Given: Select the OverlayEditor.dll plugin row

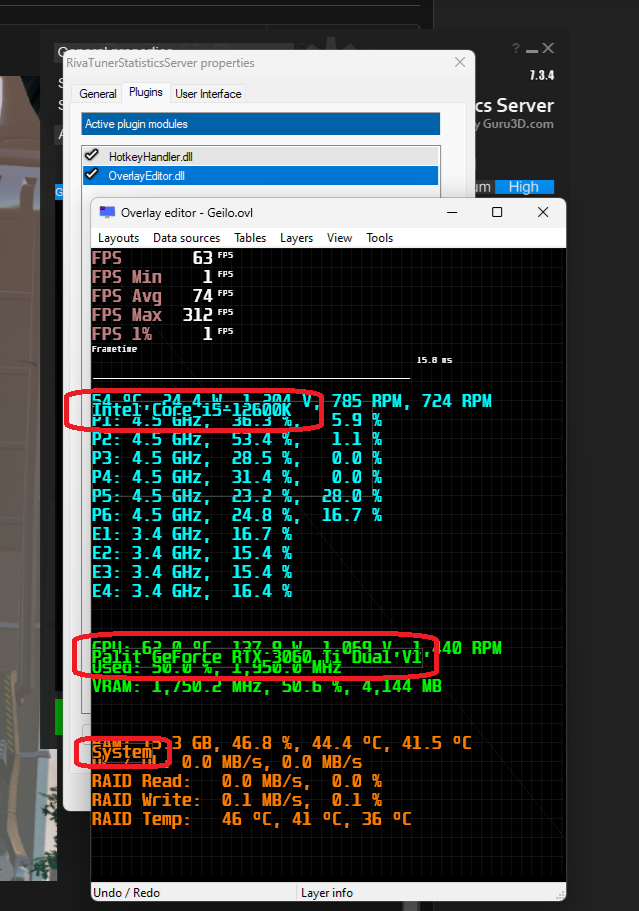Looking at the screenshot, I should 260,175.
